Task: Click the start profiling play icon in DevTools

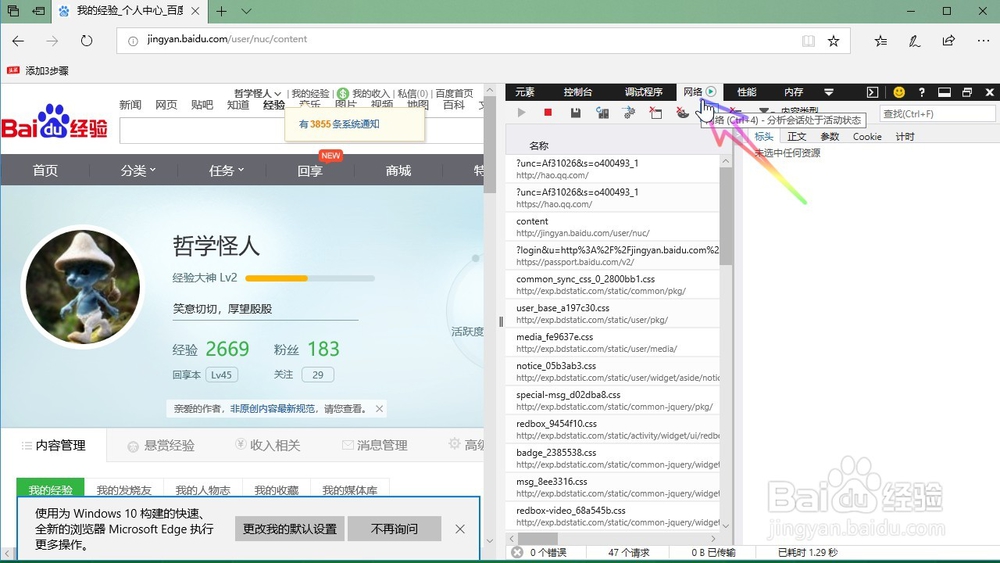Action: tap(522, 112)
